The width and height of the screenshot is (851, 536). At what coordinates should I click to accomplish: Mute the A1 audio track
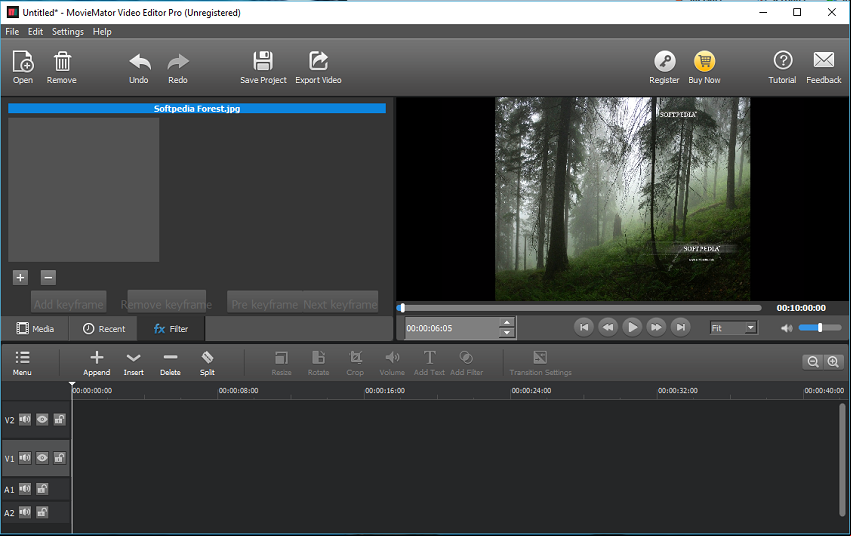25,489
